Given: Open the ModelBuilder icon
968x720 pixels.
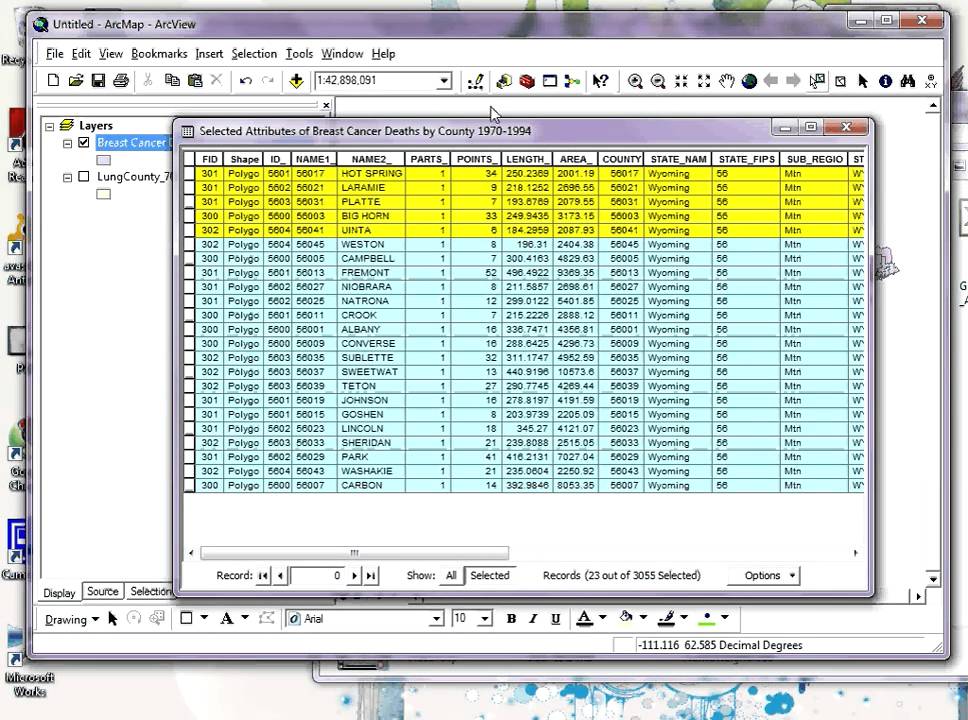Looking at the screenshot, I should tap(572, 81).
